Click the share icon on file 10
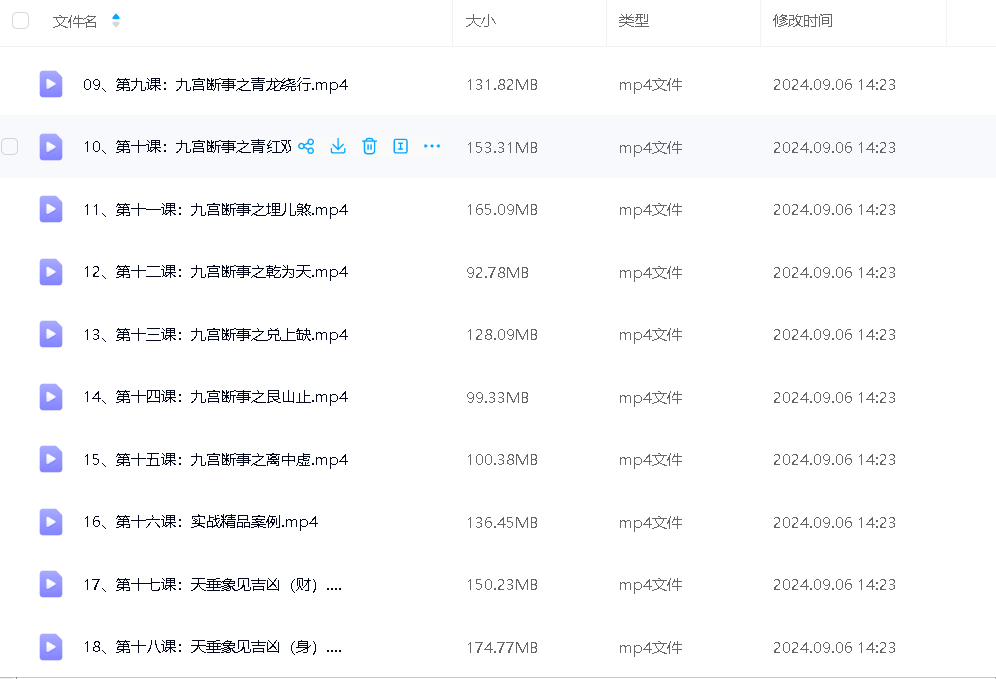Image resolution: width=996 pixels, height=679 pixels. click(306, 147)
